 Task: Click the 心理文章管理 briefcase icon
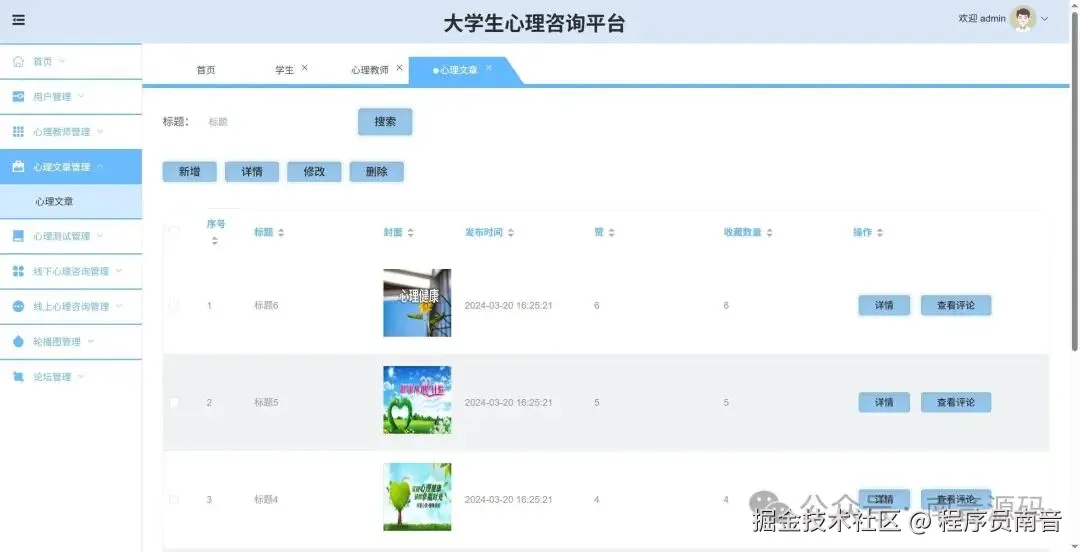19,167
